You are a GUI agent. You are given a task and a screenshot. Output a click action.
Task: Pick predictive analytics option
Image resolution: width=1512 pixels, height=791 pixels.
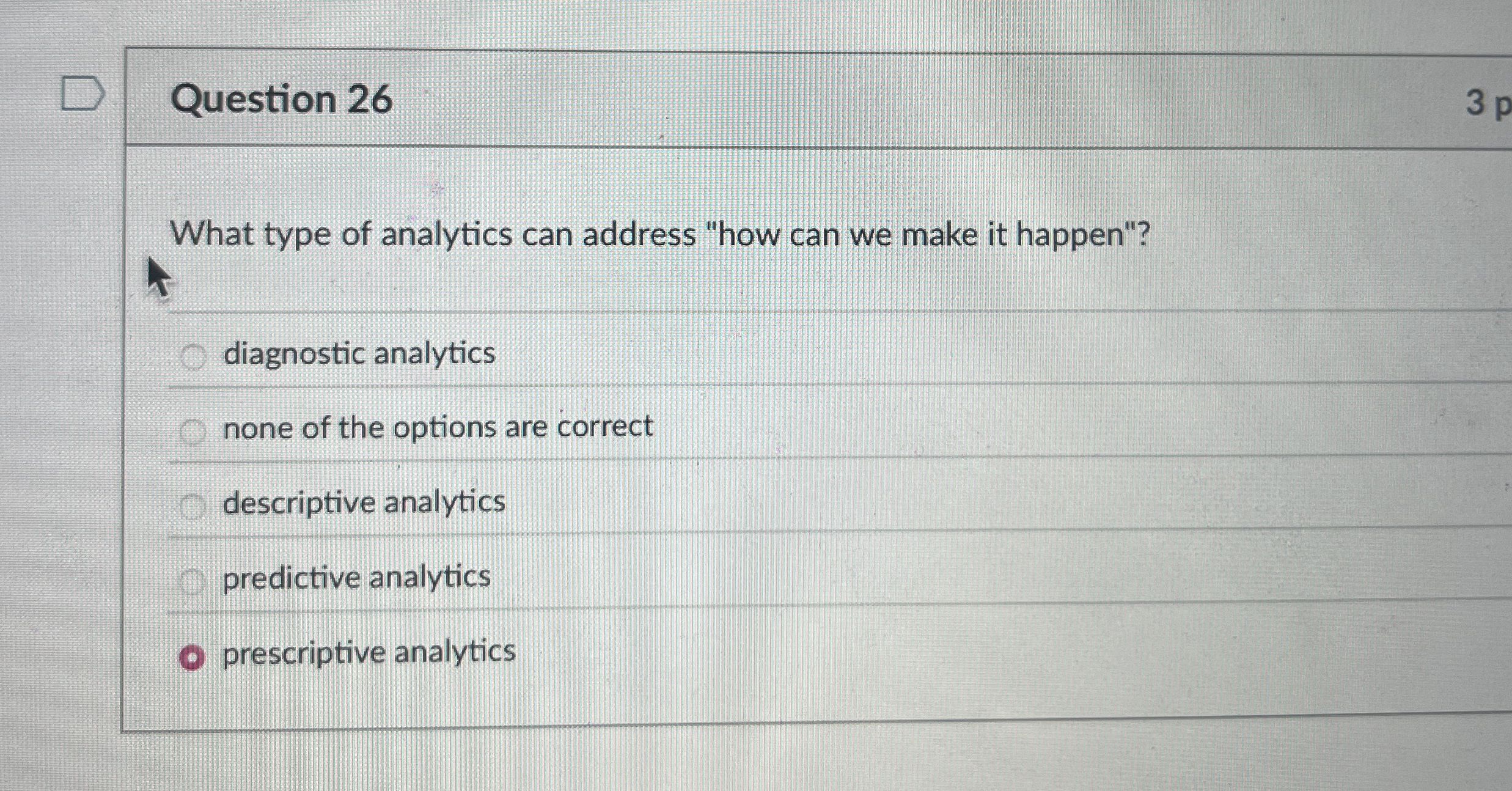pyautogui.click(x=193, y=579)
